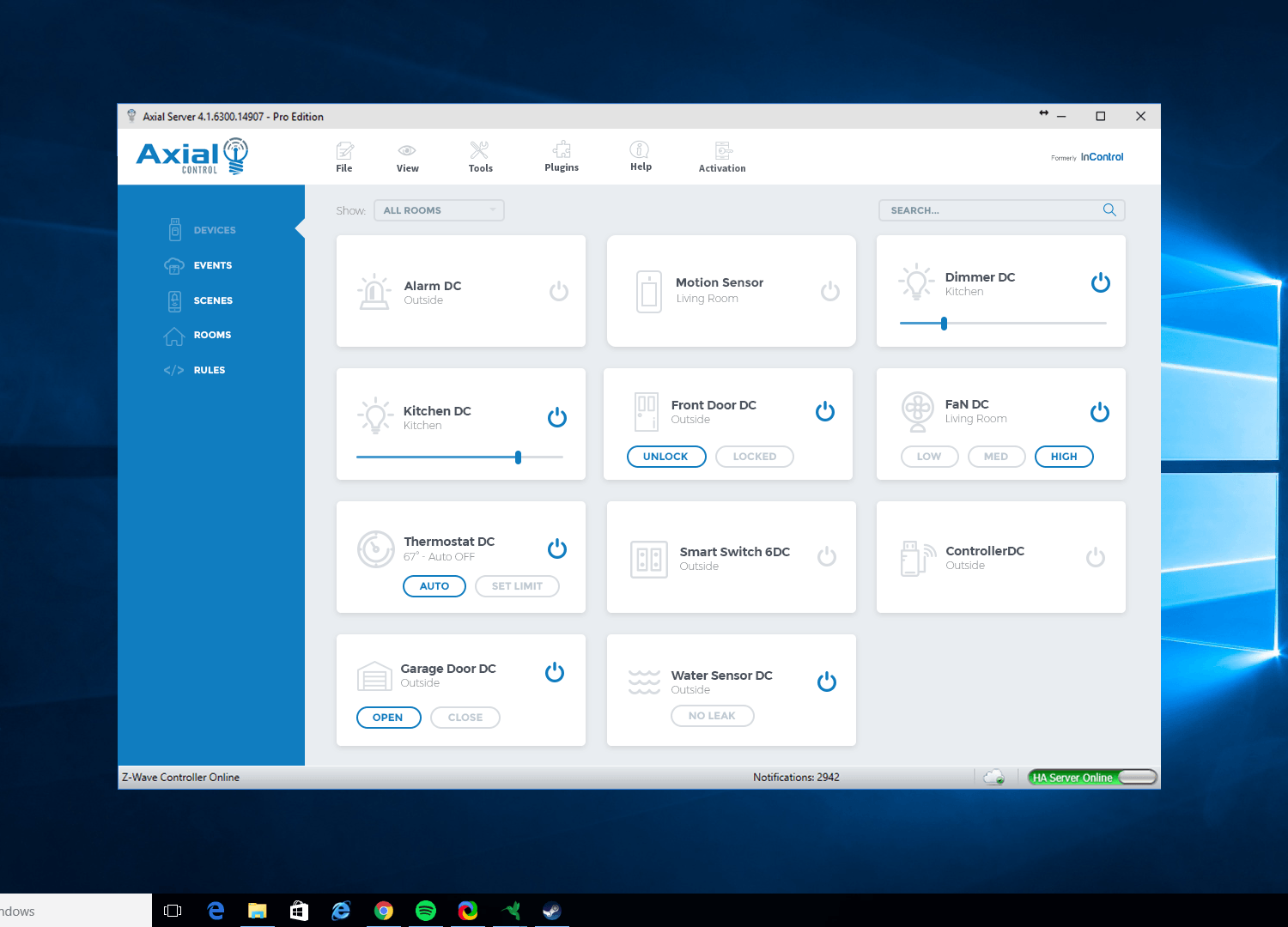Turn on the Smart Switch 6DC power
This screenshot has width=1288, height=927.
coord(827,557)
